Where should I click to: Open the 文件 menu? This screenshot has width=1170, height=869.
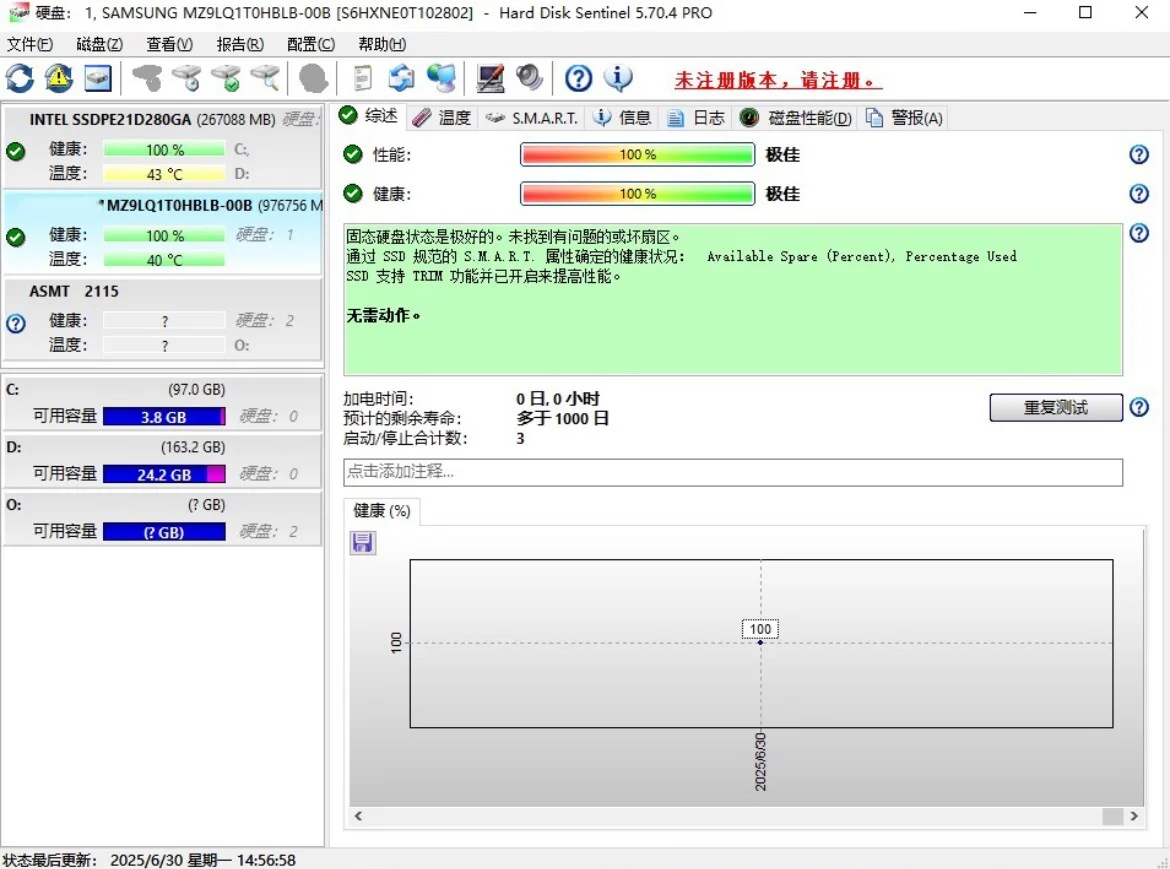(29, 44)
